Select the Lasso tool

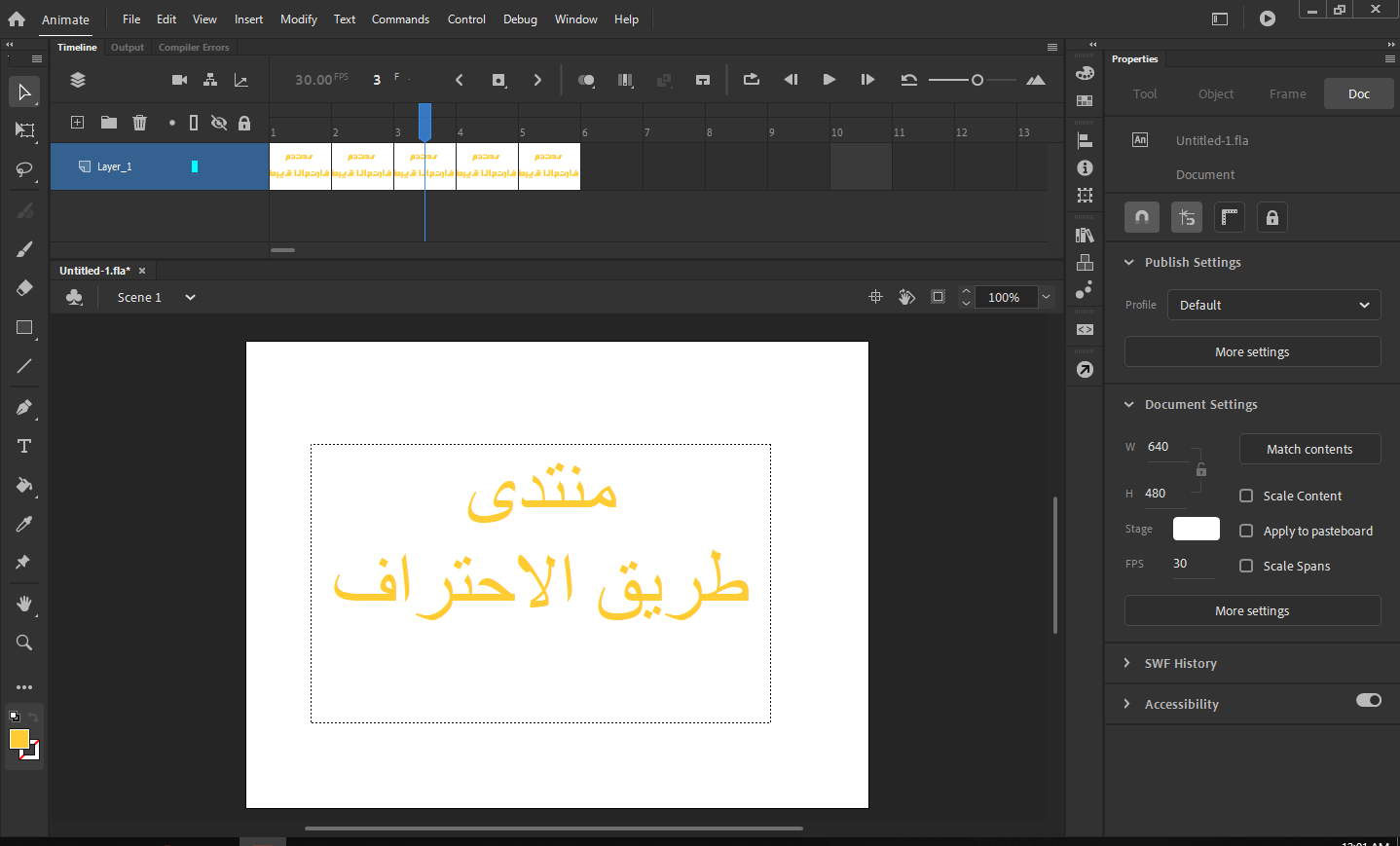pos(24,170)
